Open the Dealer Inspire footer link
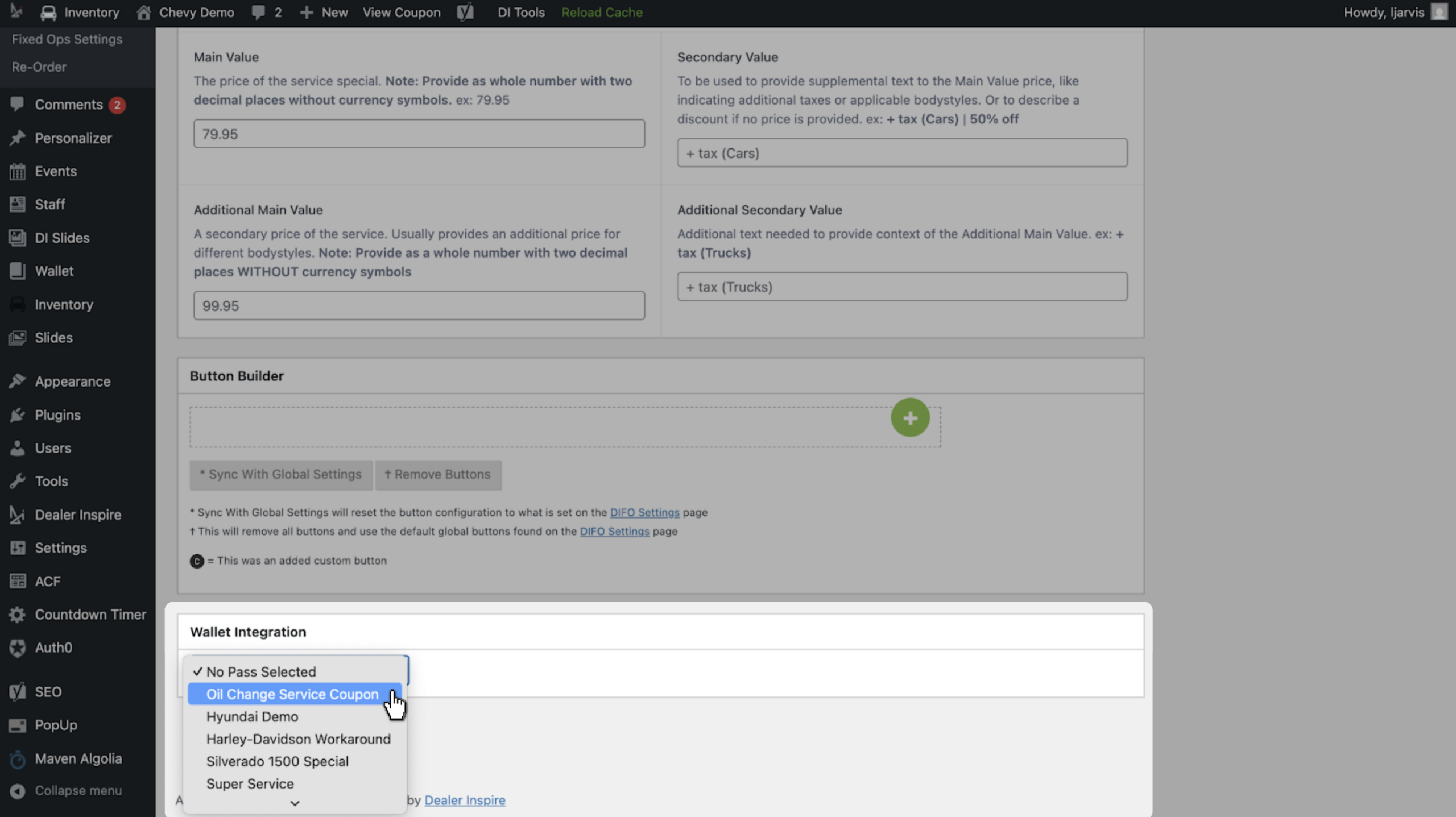The width and height of the screenshot is (1456, 817). tap(465, 800)
